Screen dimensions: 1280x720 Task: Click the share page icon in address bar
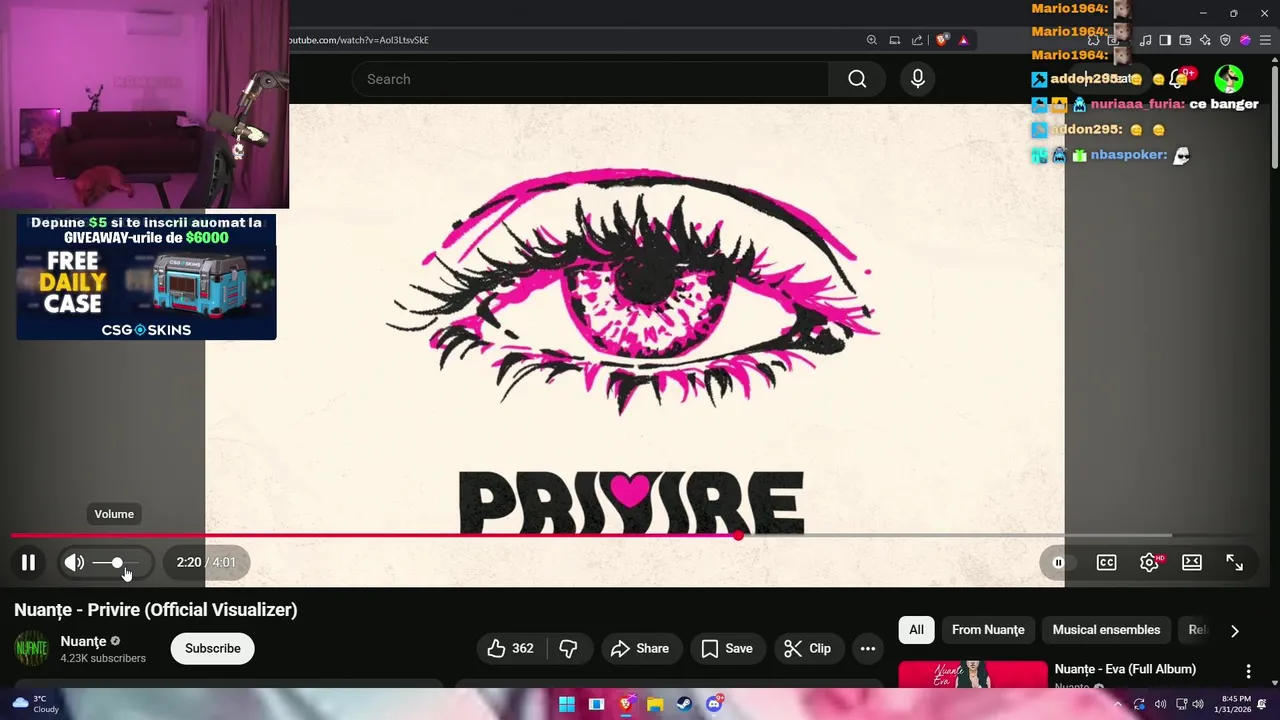click(x=917, y=40)
